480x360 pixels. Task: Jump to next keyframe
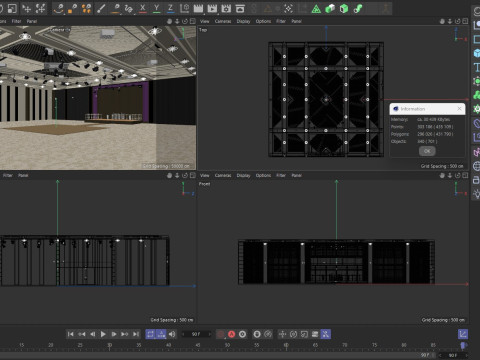point(125,334)
